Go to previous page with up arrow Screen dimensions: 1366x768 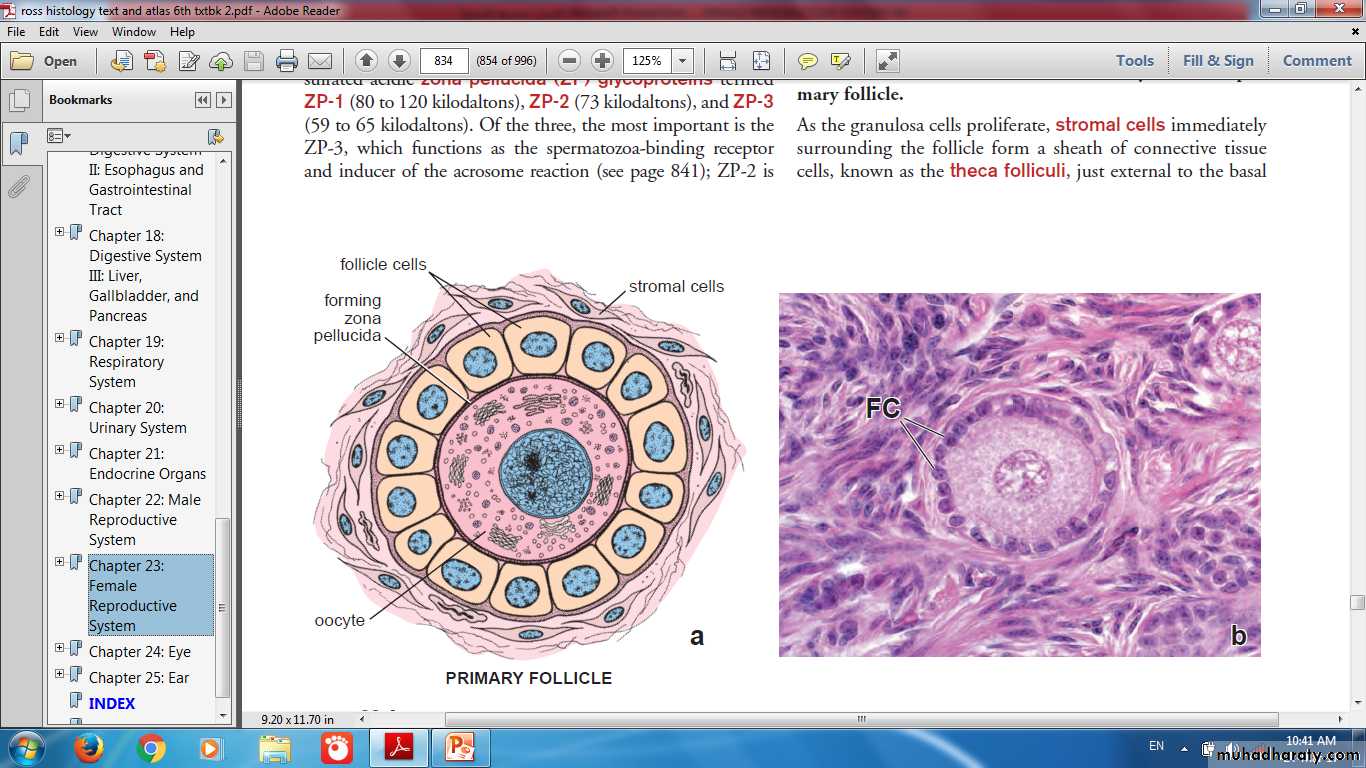coord(366,61)
